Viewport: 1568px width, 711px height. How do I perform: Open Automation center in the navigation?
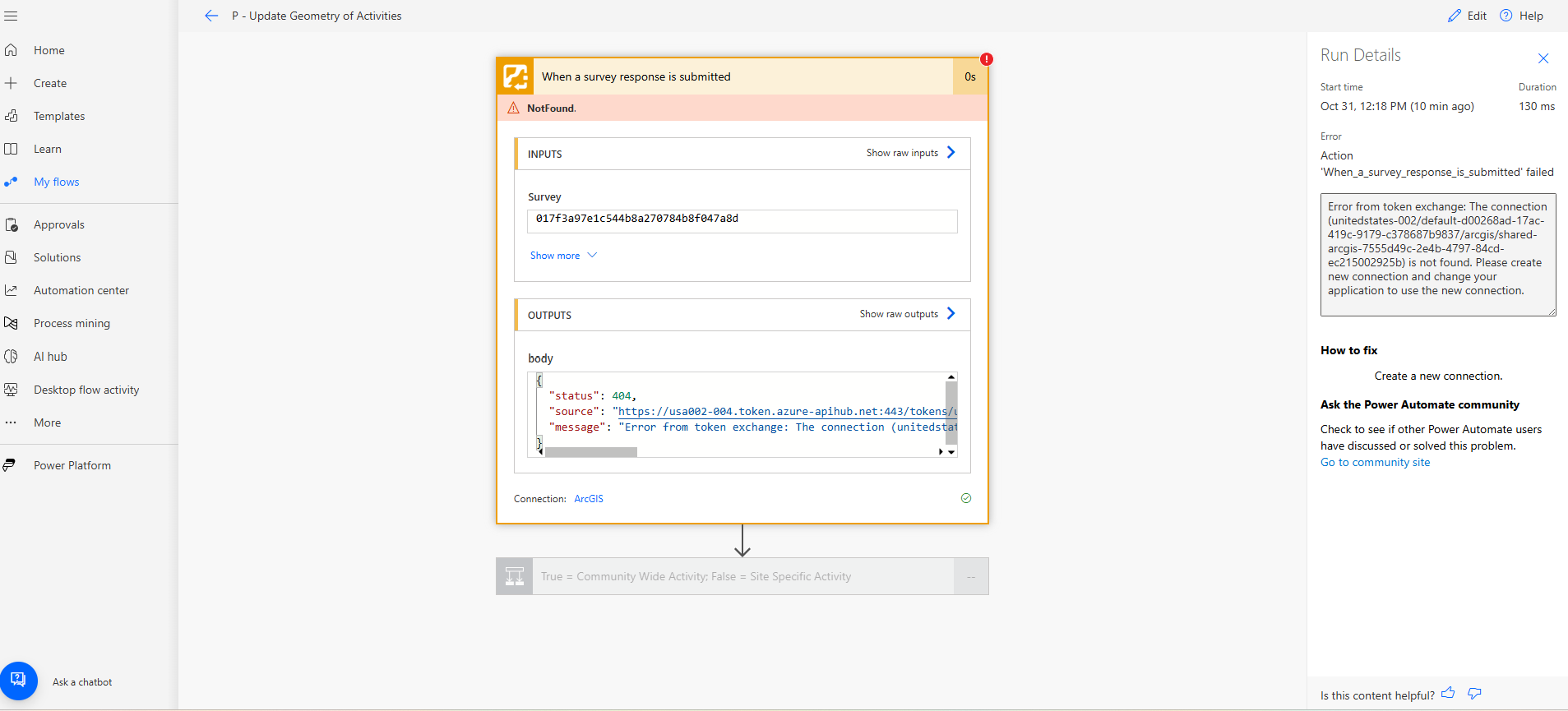81,290
